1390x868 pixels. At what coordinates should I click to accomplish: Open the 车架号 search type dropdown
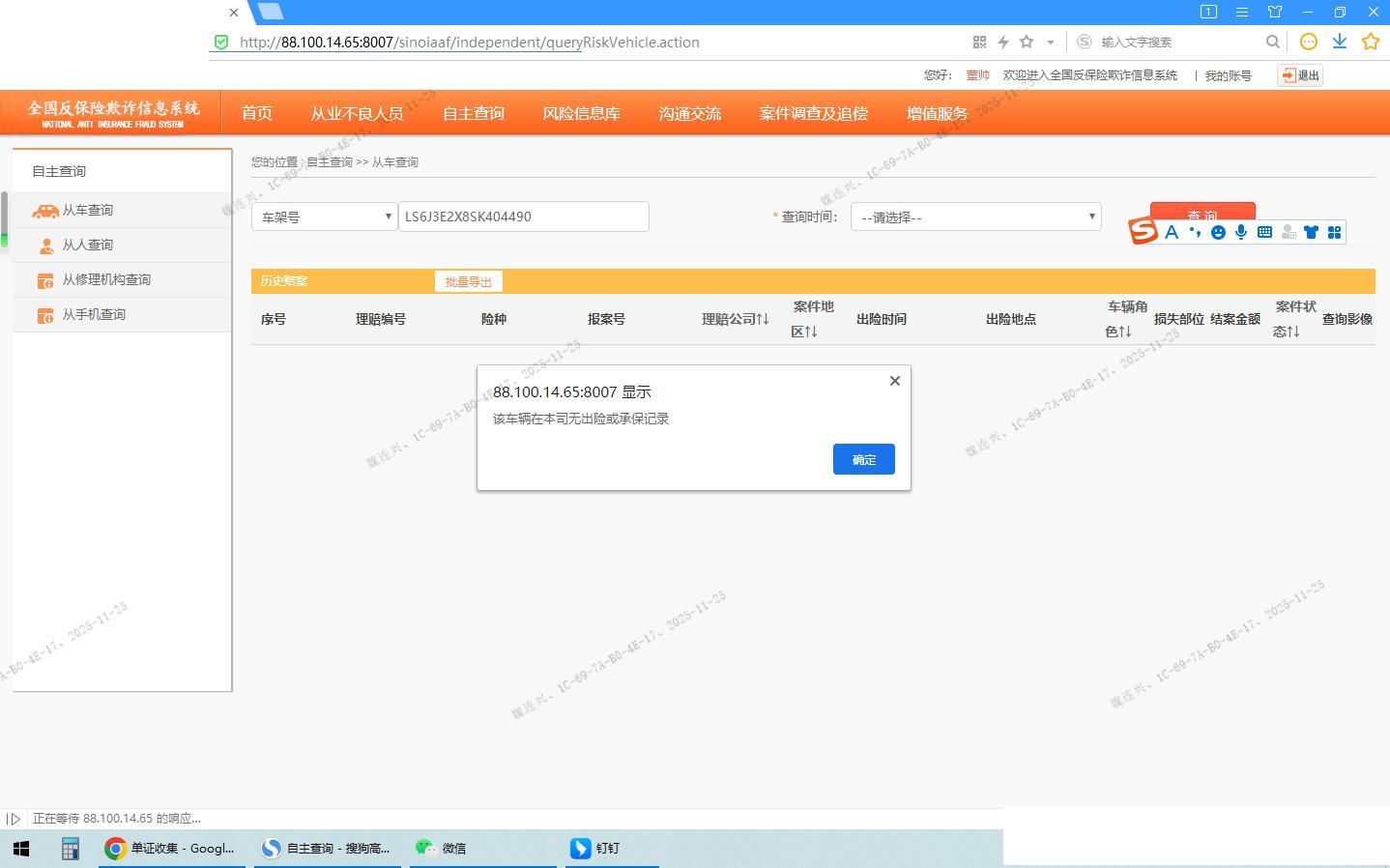pos(324,217)
